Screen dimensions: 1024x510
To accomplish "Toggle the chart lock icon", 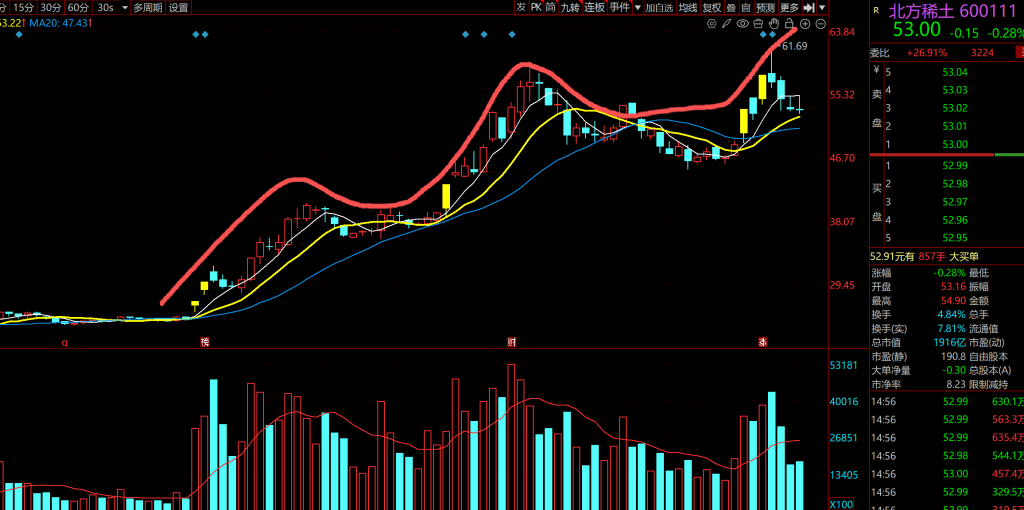I will coord(789,23).
